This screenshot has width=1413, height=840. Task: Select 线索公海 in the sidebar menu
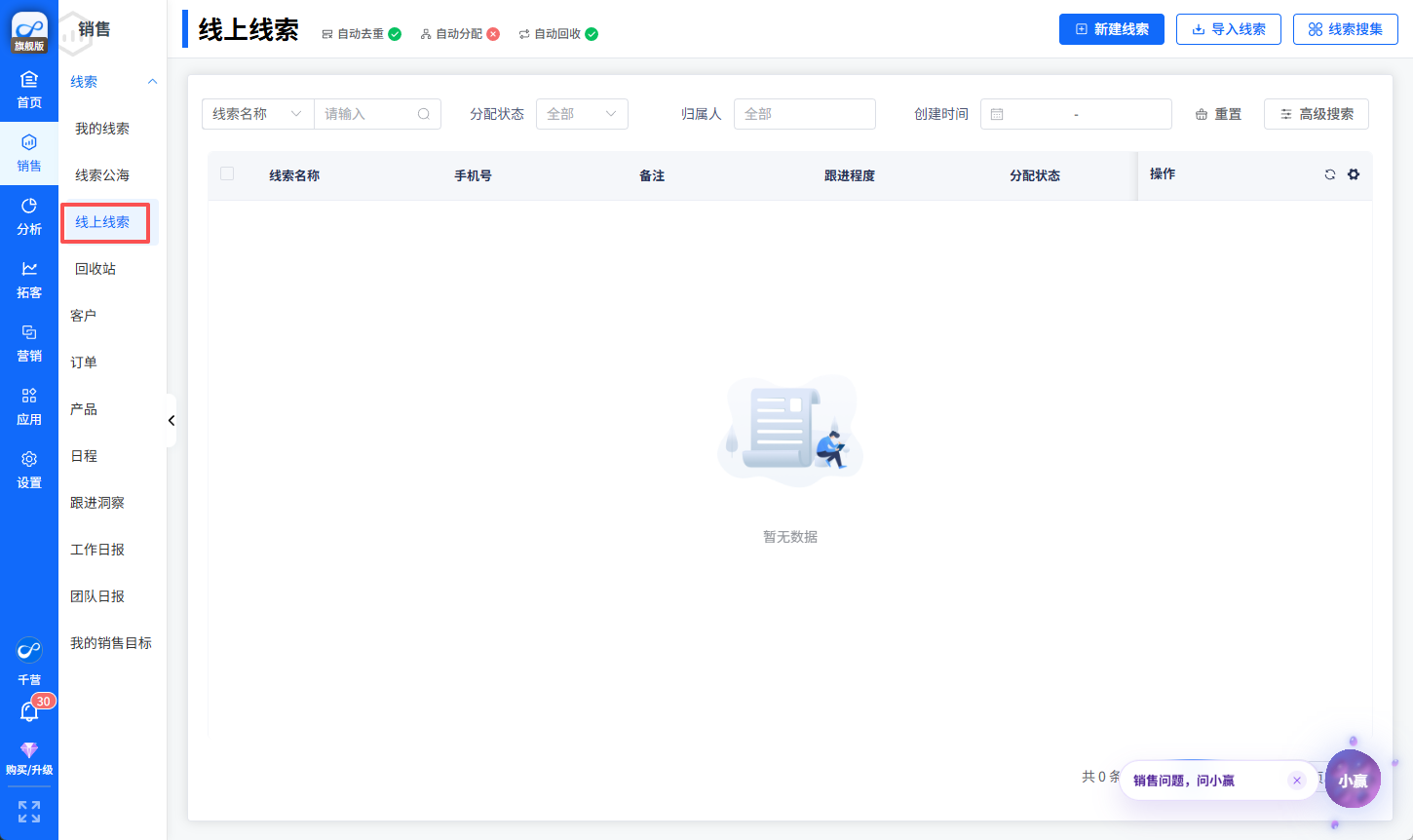[x=102, y=175]
